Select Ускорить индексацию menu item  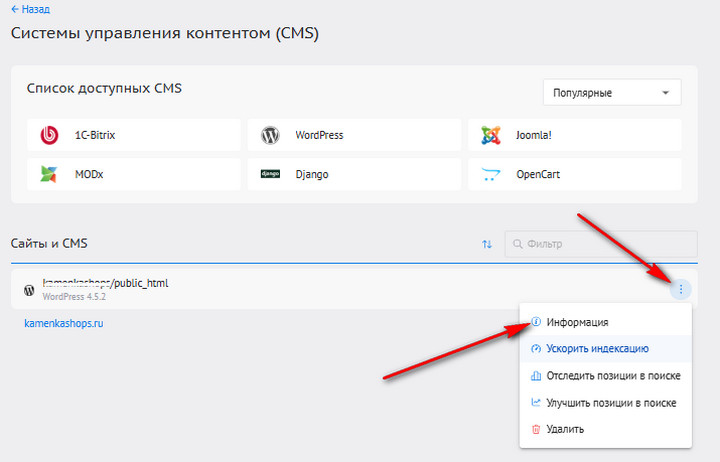point(606,349)
